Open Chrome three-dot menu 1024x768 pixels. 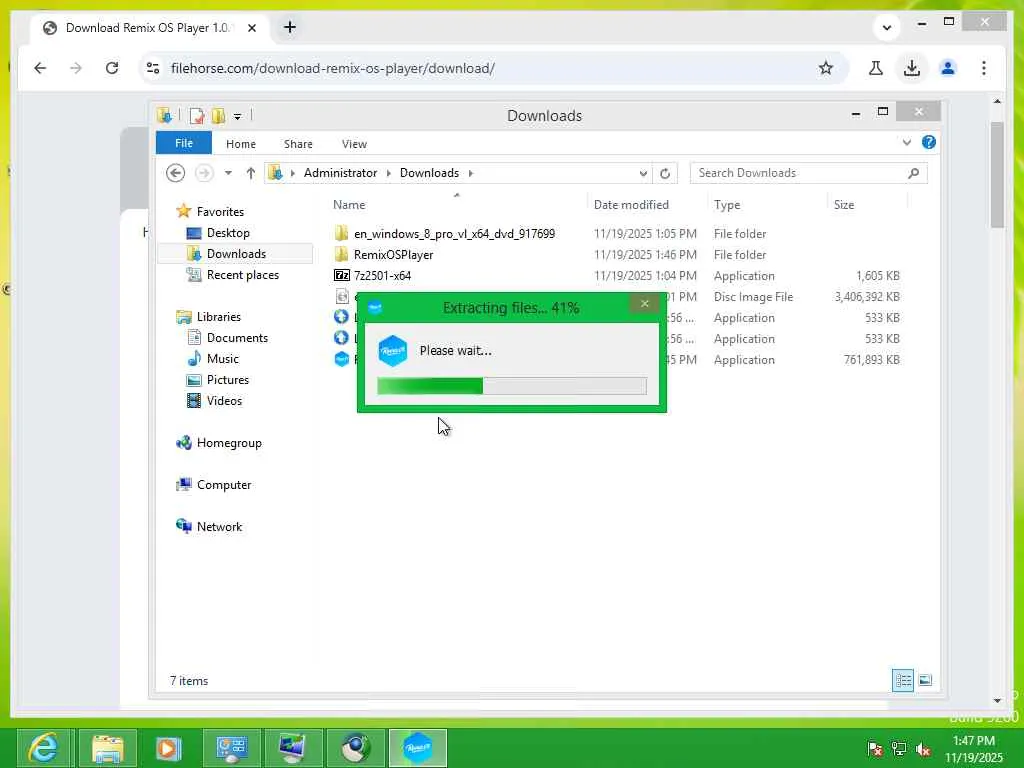coord(984,68)
